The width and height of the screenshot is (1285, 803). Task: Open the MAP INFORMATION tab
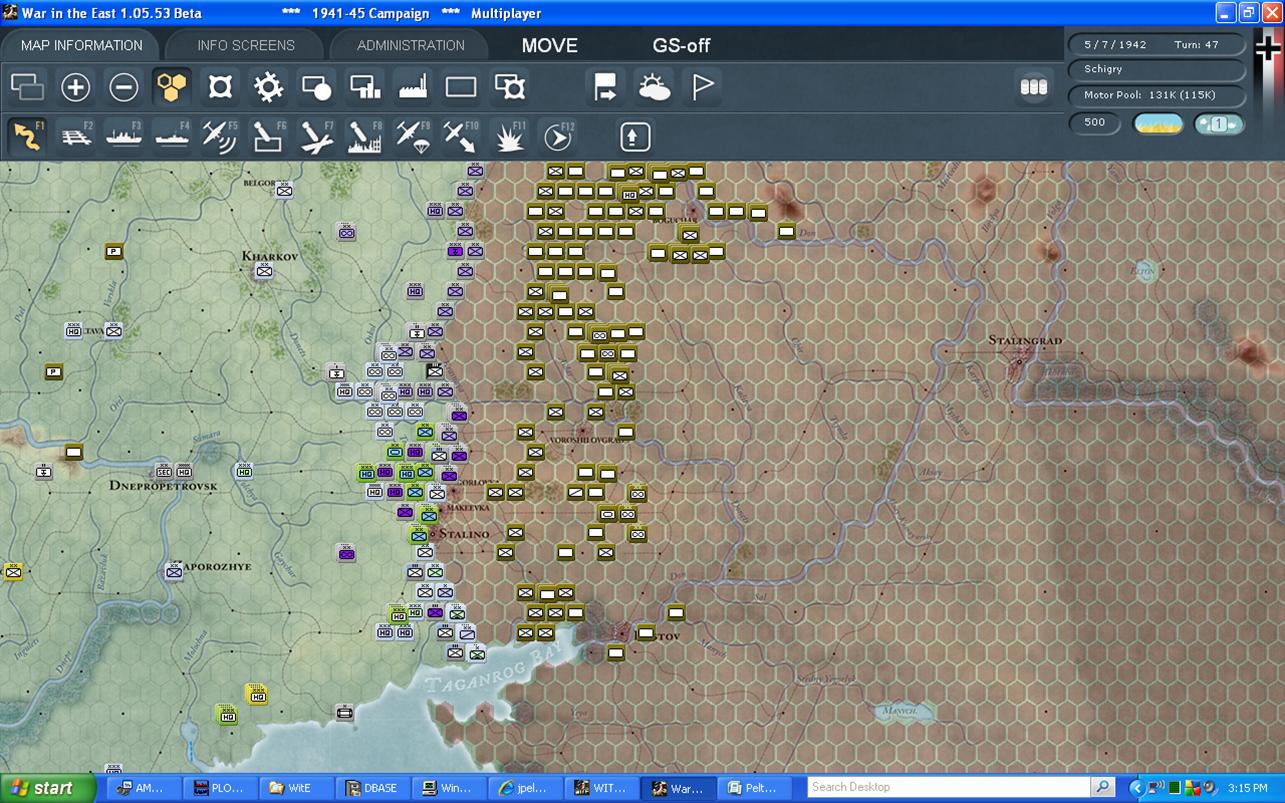tap(81, 45)
